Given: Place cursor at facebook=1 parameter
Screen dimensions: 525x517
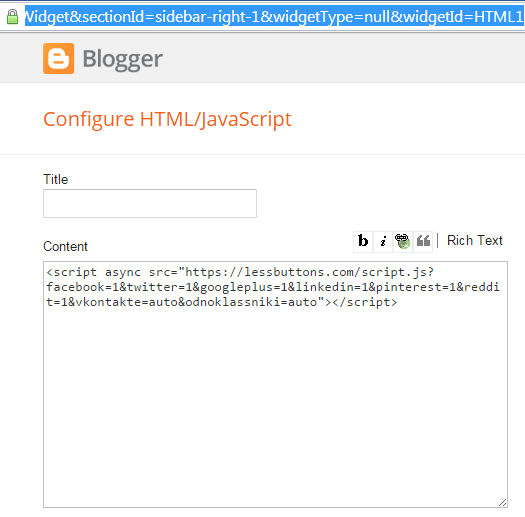Looking at the screenshot, I should tap(83, 287).
